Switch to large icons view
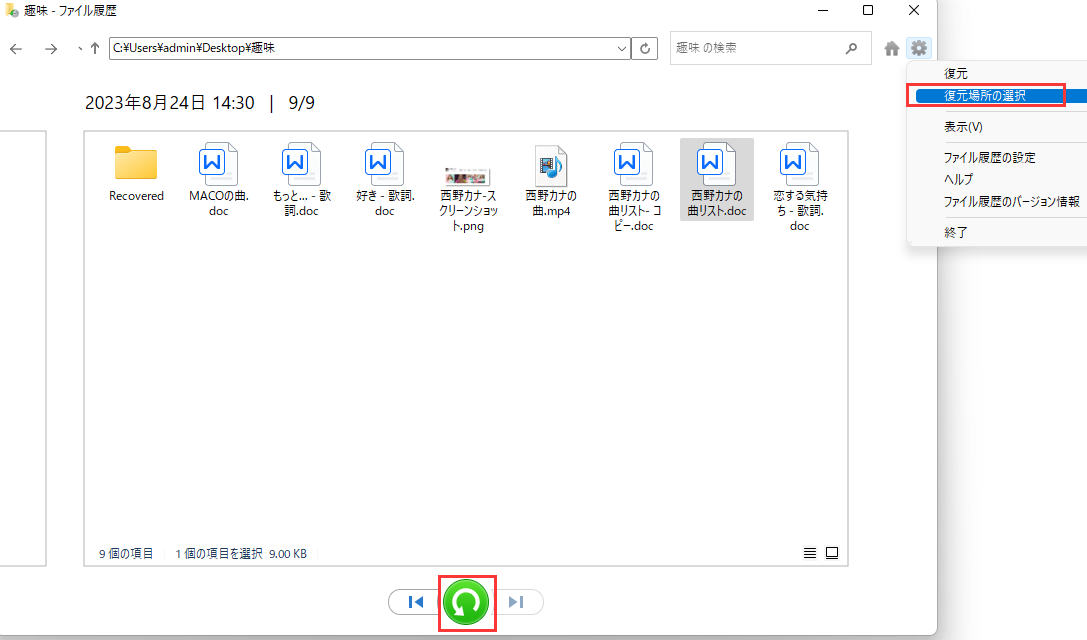 pos(831,553)
